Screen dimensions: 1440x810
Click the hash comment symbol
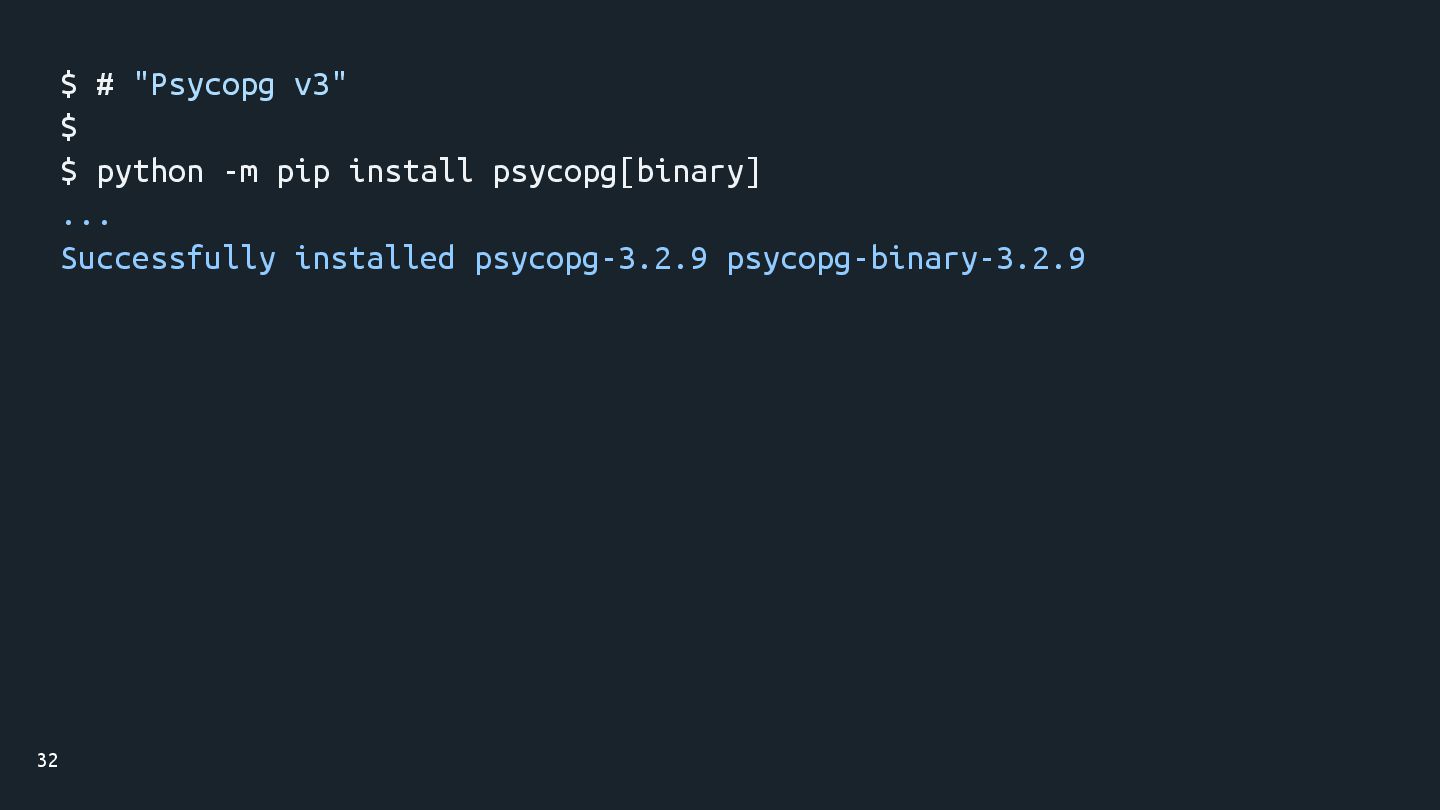click(x=105, y=84)
